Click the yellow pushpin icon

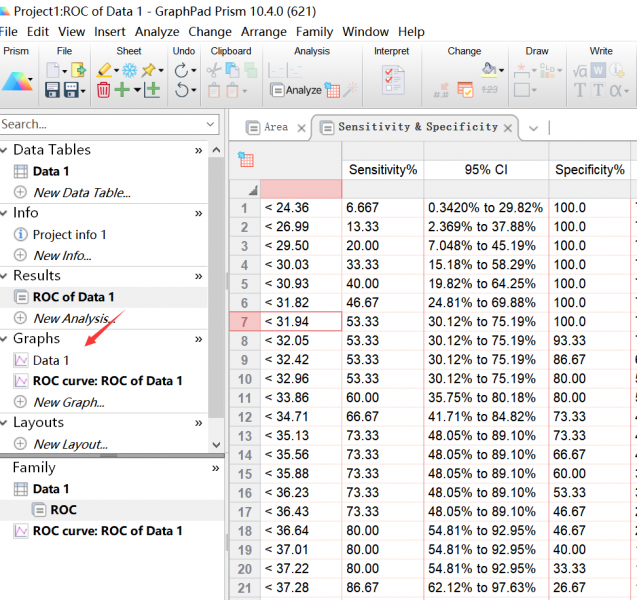click(148, 70)
